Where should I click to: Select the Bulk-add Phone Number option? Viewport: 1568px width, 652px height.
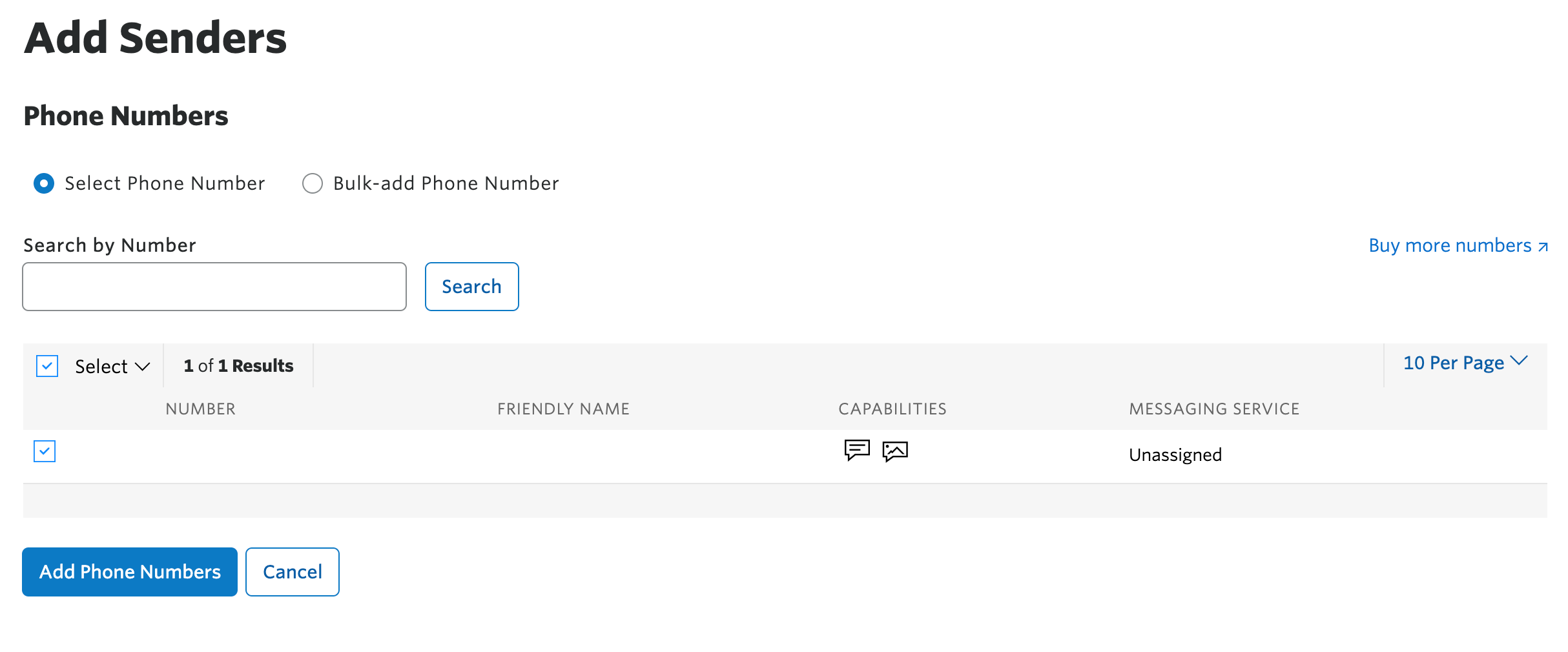[312, 183]
